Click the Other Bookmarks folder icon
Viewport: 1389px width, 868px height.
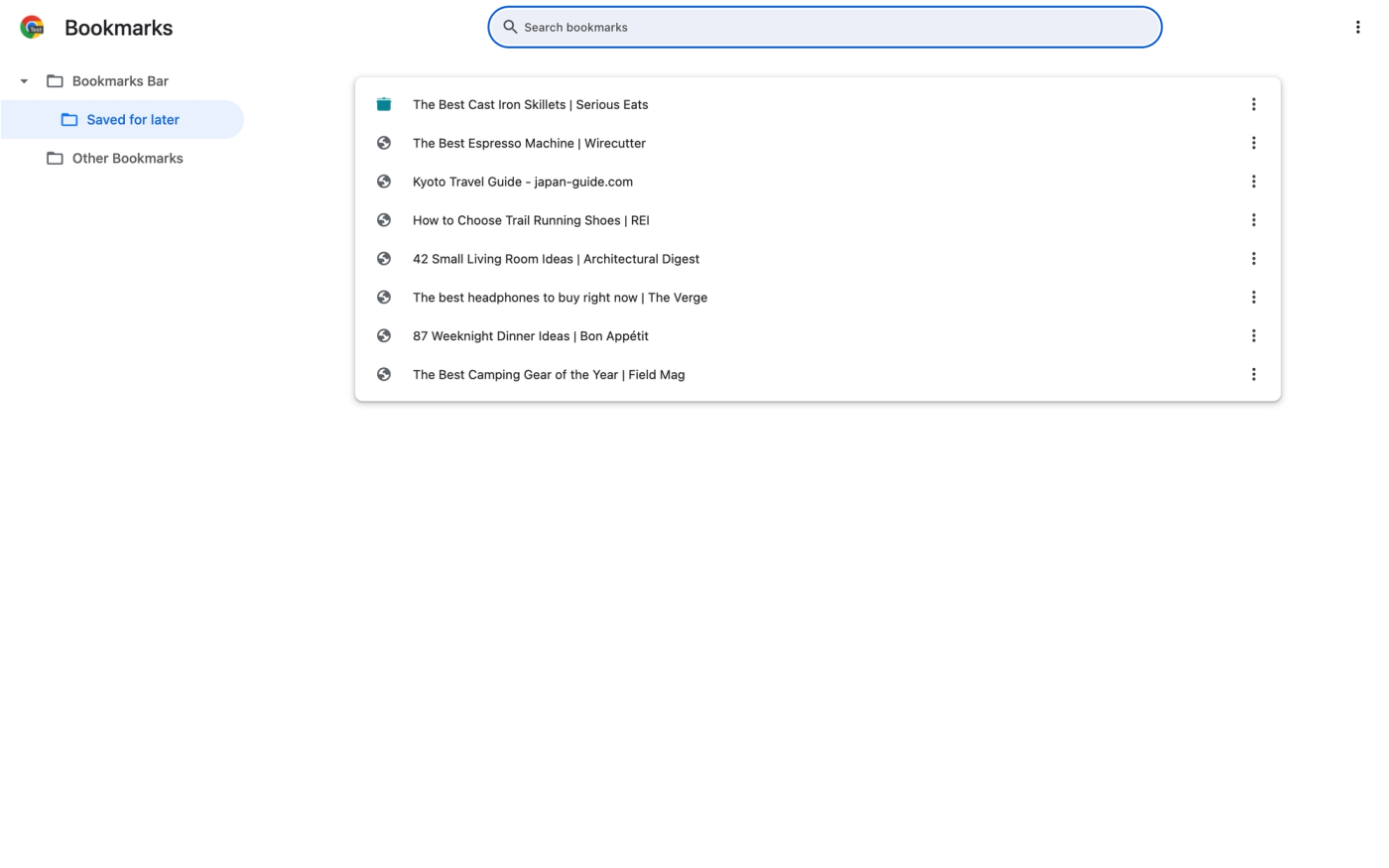tap(55, 159)
